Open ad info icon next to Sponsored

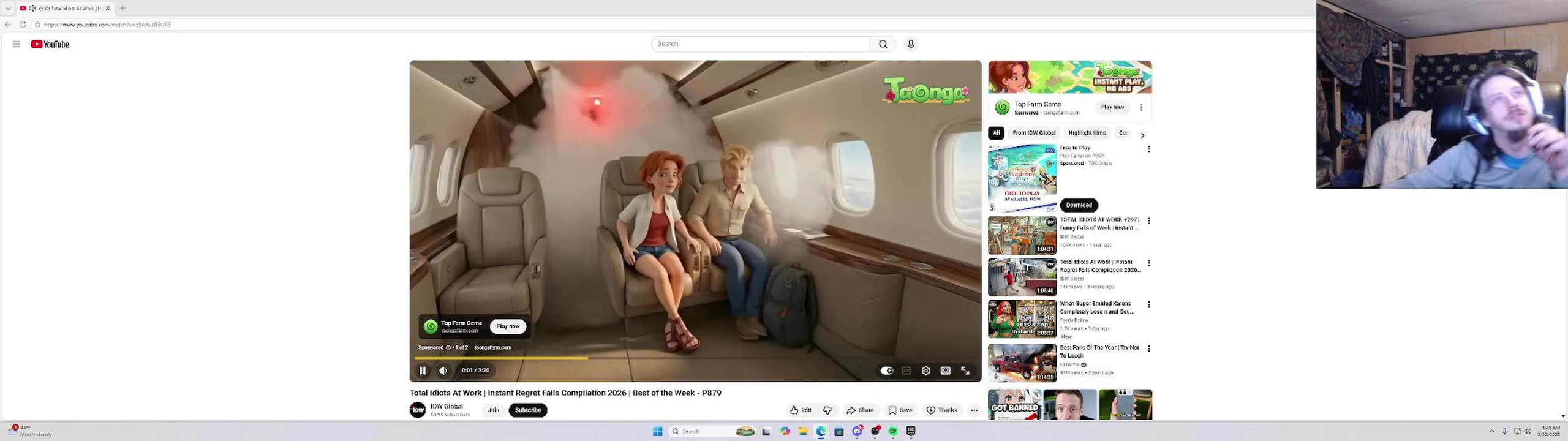point(448,348)
